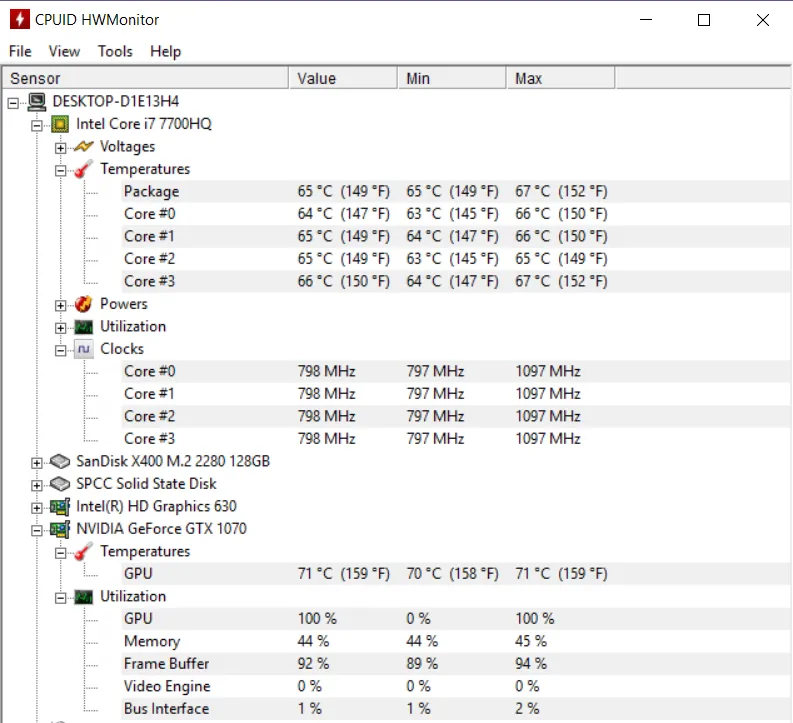Click the Value column header
The image size is (793, 723).
coord(343,78)
